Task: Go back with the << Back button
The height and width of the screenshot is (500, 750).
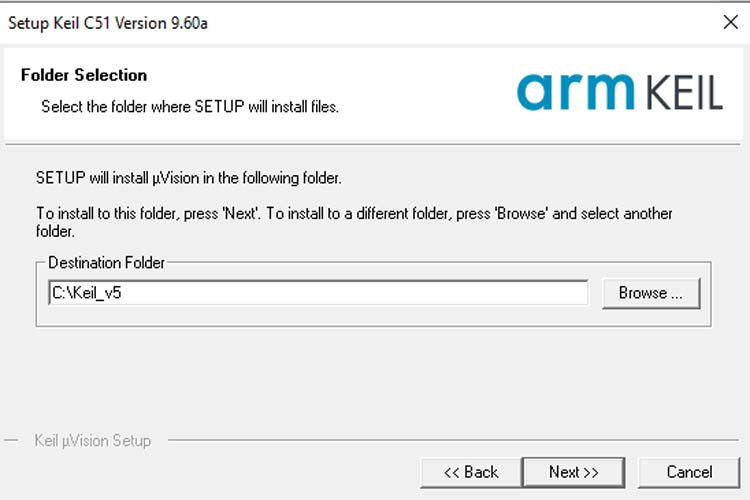Action: [470, 472]
